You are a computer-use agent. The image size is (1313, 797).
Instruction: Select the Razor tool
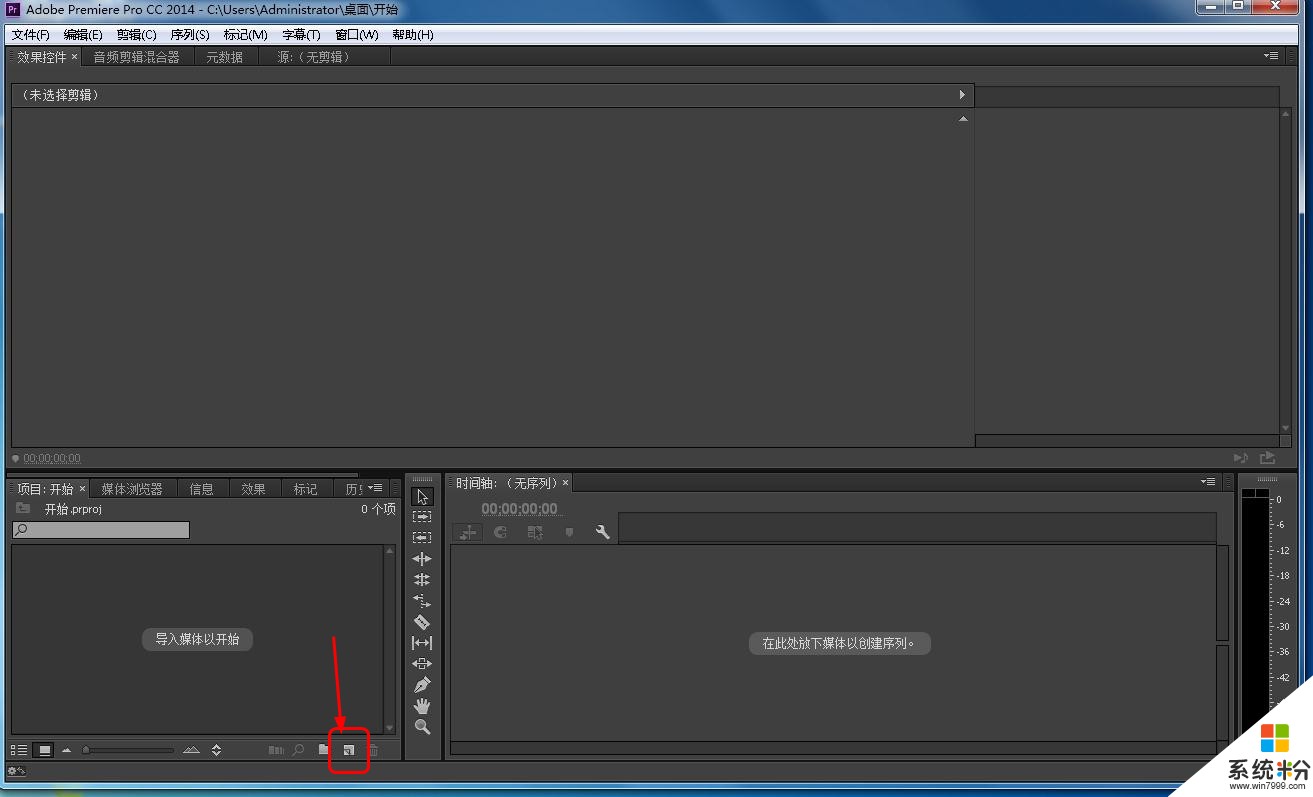click(x=422, y=622)
